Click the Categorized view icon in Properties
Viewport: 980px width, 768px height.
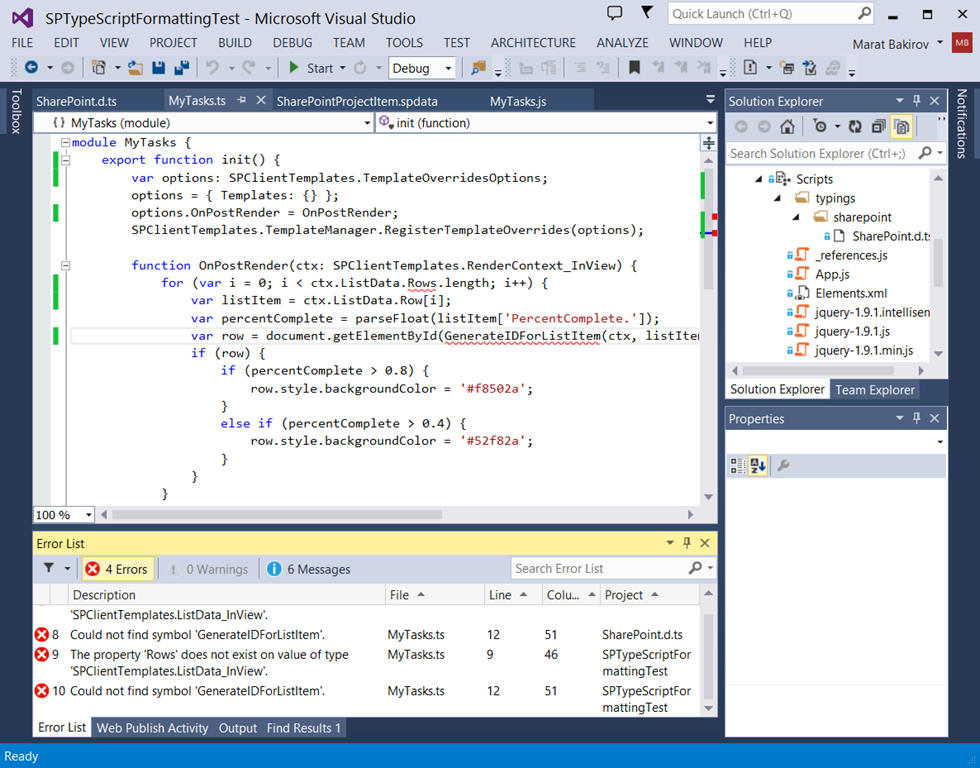pos(738,466)
